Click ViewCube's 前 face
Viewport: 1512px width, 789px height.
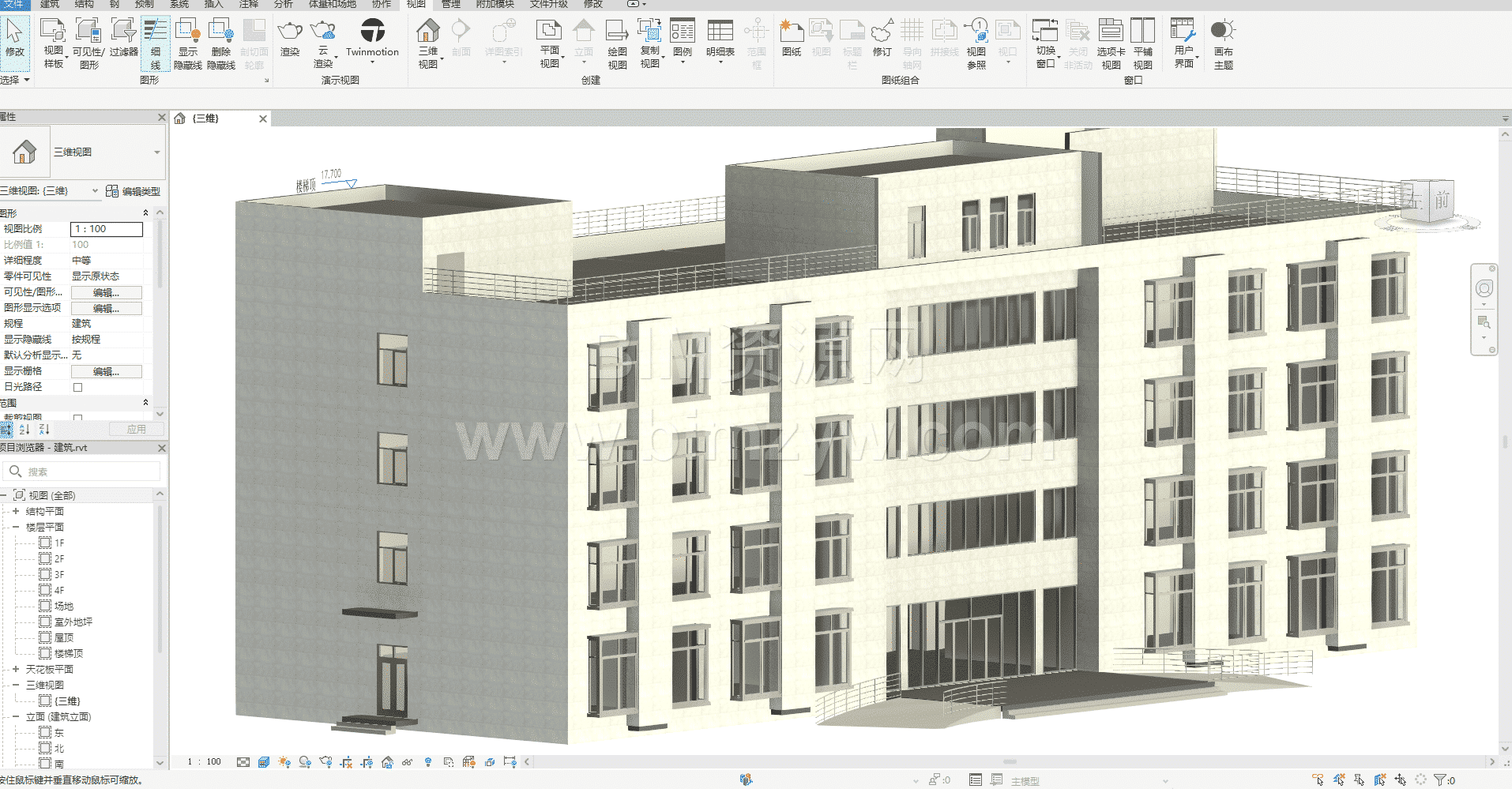pos(1442,200)
